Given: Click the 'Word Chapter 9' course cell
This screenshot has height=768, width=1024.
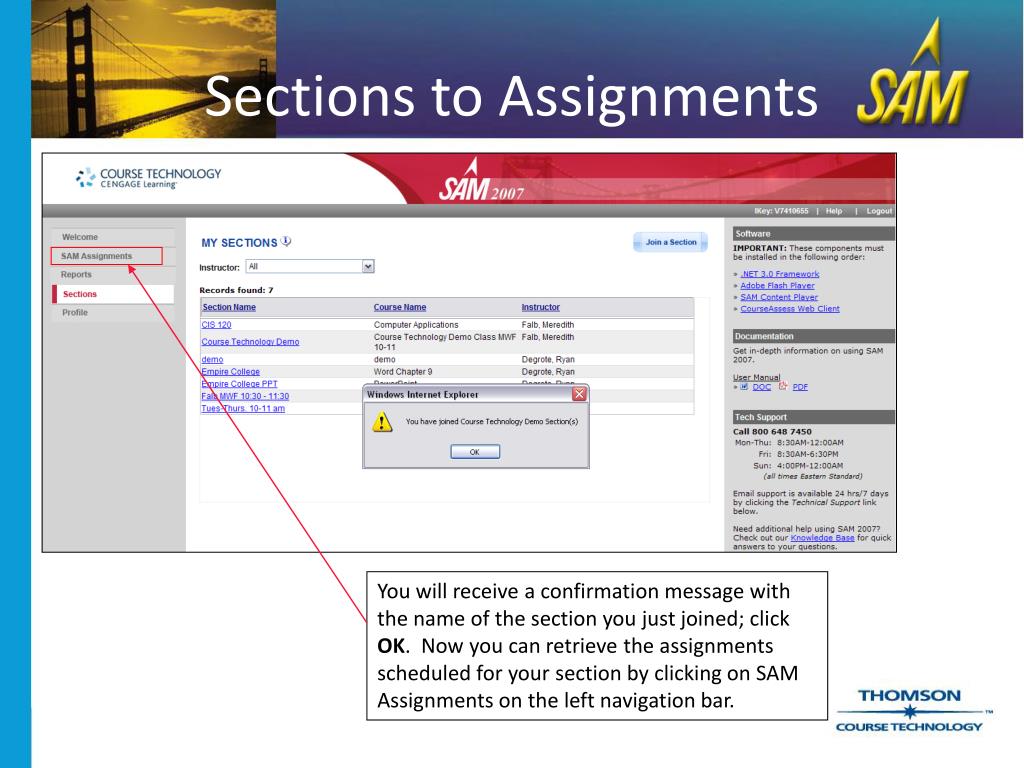Looking at the screenshot, I should (x=403, y=372).
